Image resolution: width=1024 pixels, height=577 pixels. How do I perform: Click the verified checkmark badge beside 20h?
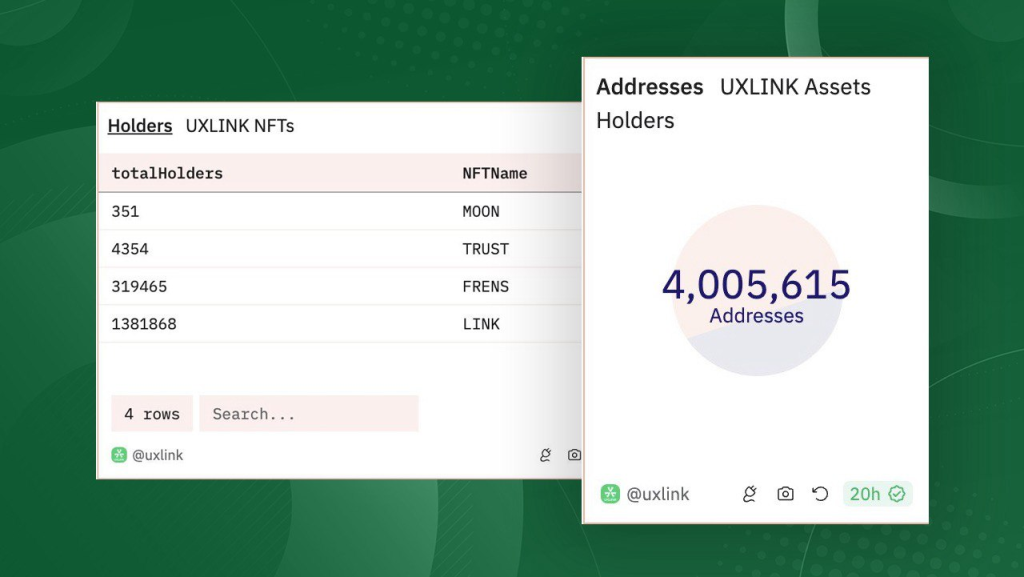coord(897,494)
